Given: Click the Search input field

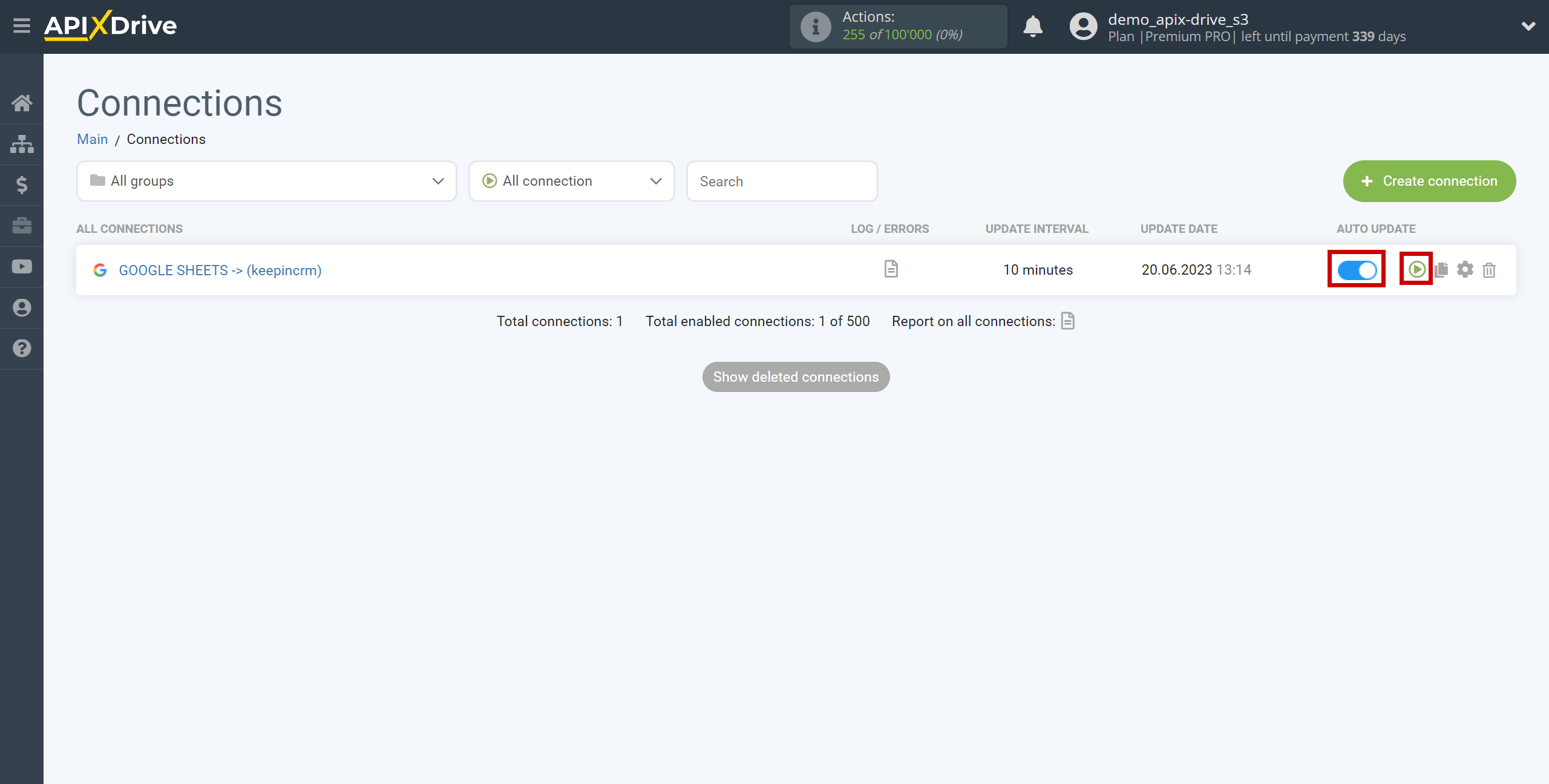Looking at the screenshot, I should point(783,181).
